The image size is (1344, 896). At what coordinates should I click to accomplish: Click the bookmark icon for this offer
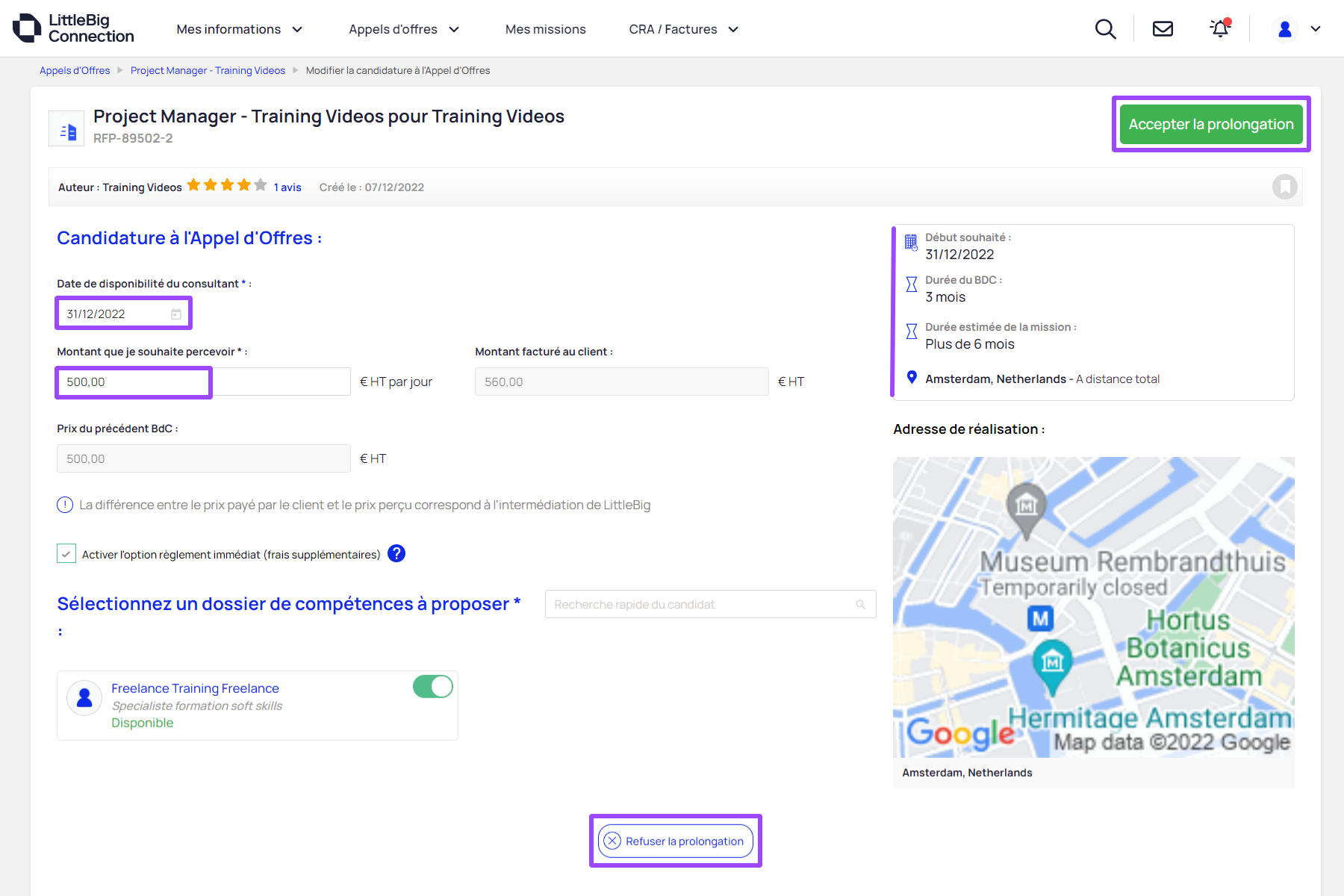(1285, 187)
